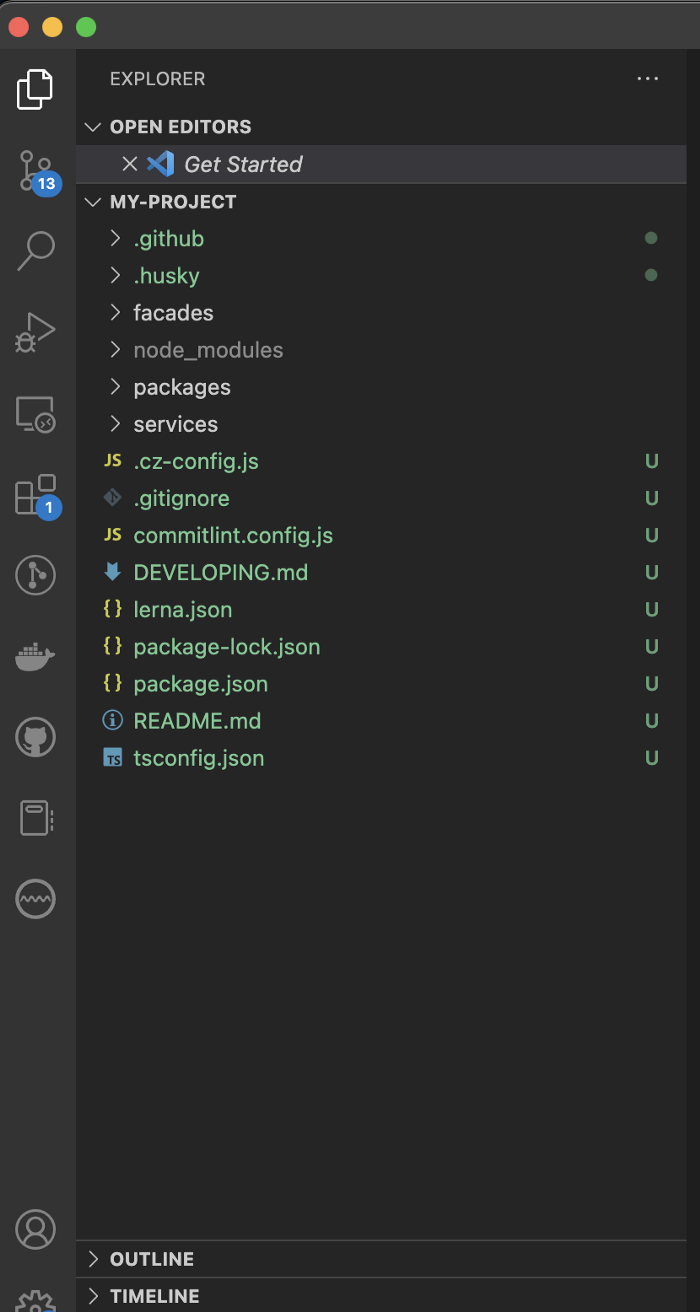Viewport: 700px width, 1312px height.
Task: Open the README.md file
Action: point(197,721)
